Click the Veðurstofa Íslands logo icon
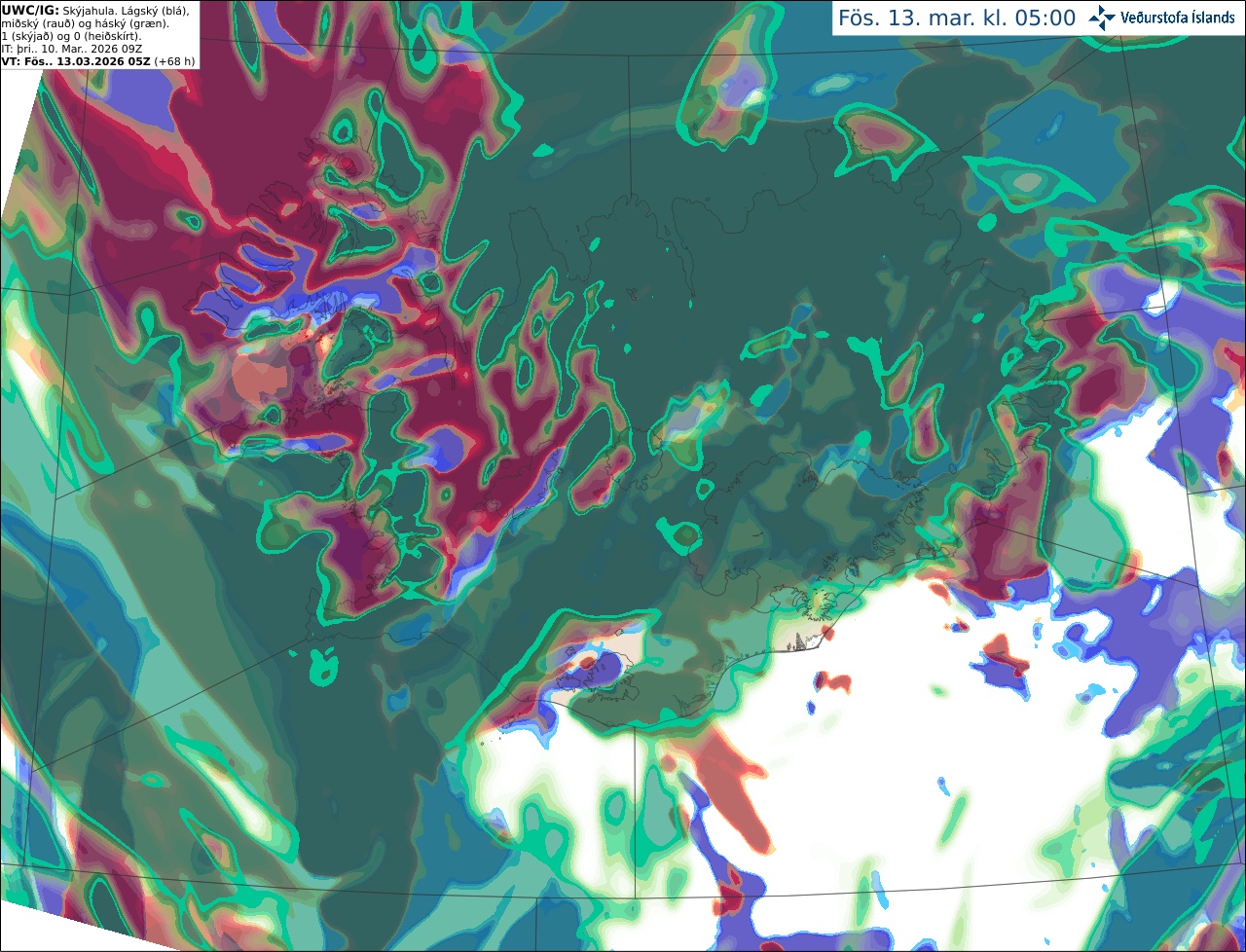The width and height of the screenshot is (1246, 952). (1101, 18)
